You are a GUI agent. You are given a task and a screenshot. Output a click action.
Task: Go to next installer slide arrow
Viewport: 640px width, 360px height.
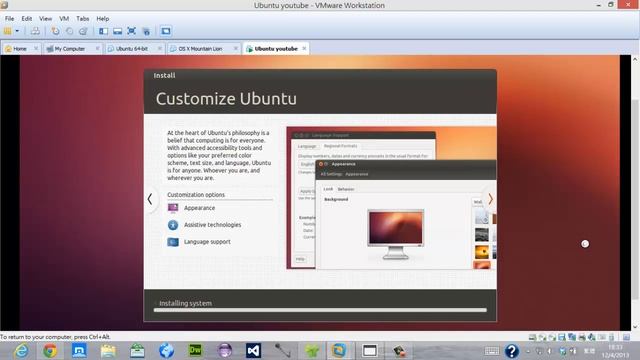click(490, 199)
